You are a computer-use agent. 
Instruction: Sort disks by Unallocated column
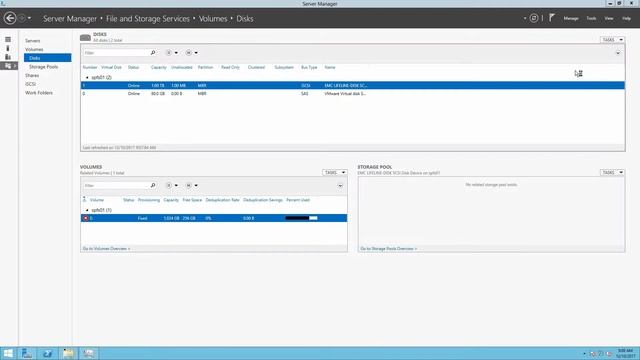pyautogui.click(x=182, y=67)
